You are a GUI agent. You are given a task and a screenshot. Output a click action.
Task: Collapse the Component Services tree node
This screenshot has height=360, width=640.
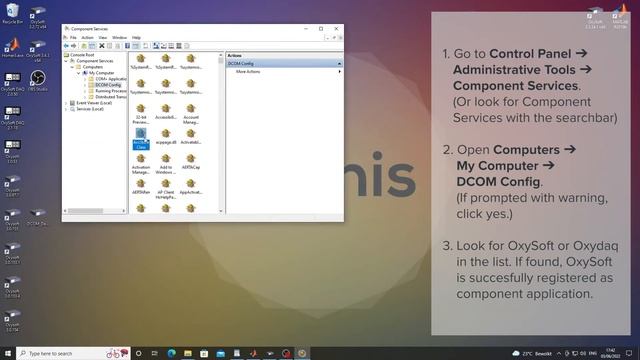click(66, 61)
